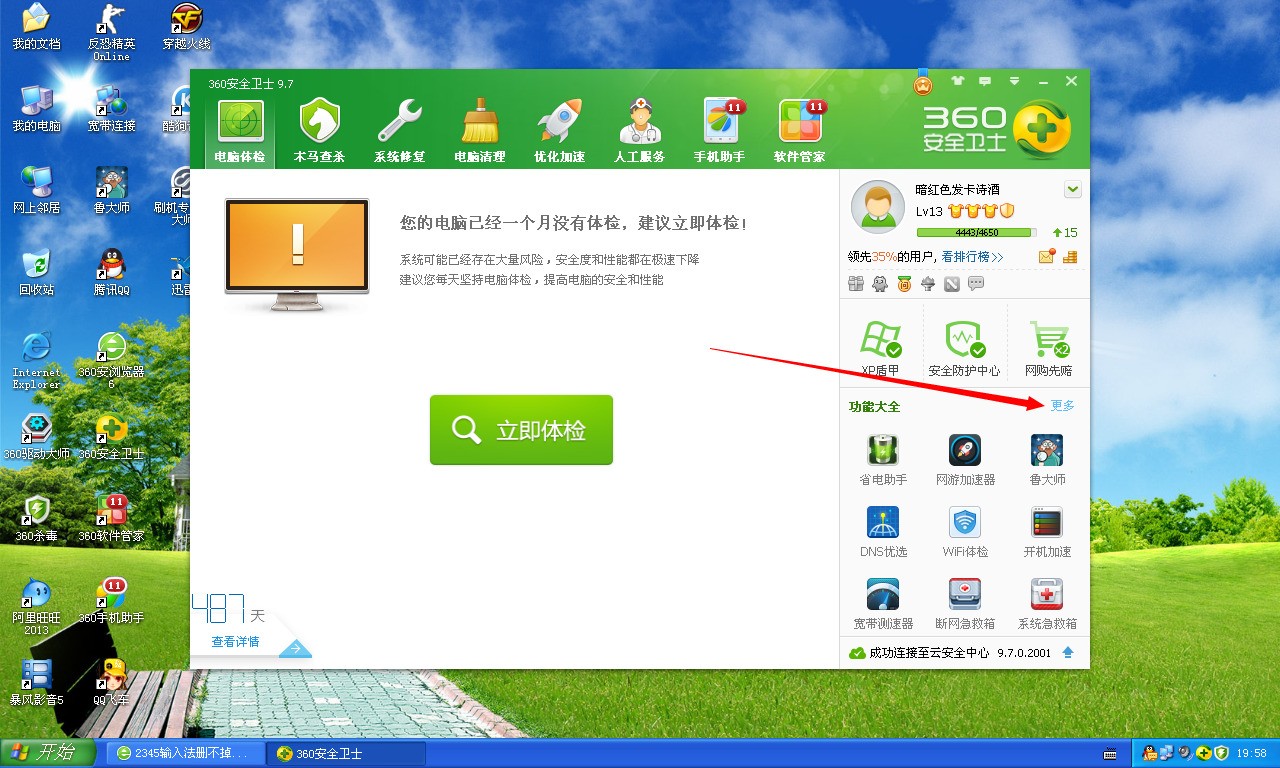Click the update arrow beside version 9.7.0.2001

click(x=1068, y=652)
